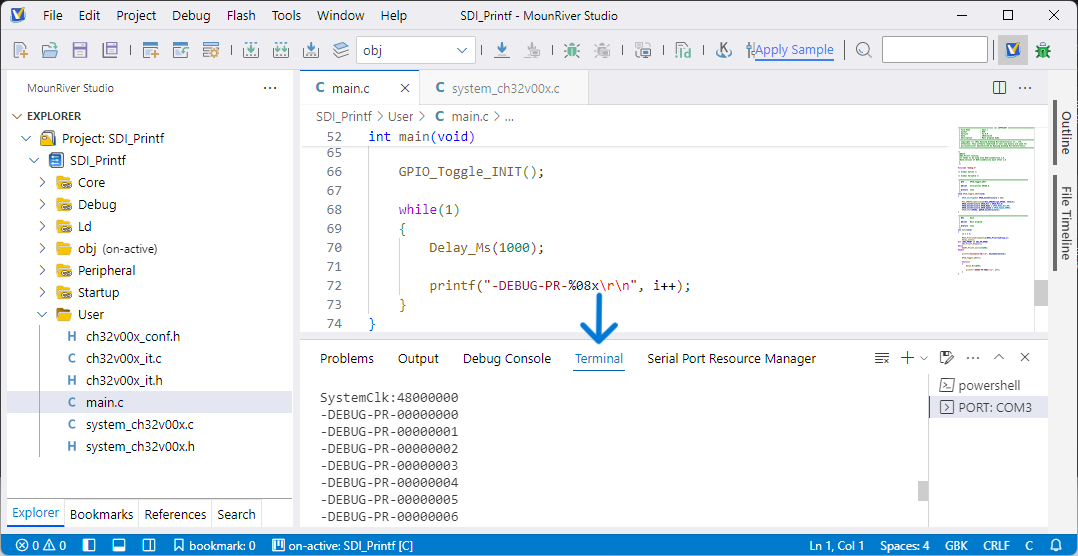The image size is (1078, 556).
Task: Click the split editor icon
Action: click(x=999, y=88)
